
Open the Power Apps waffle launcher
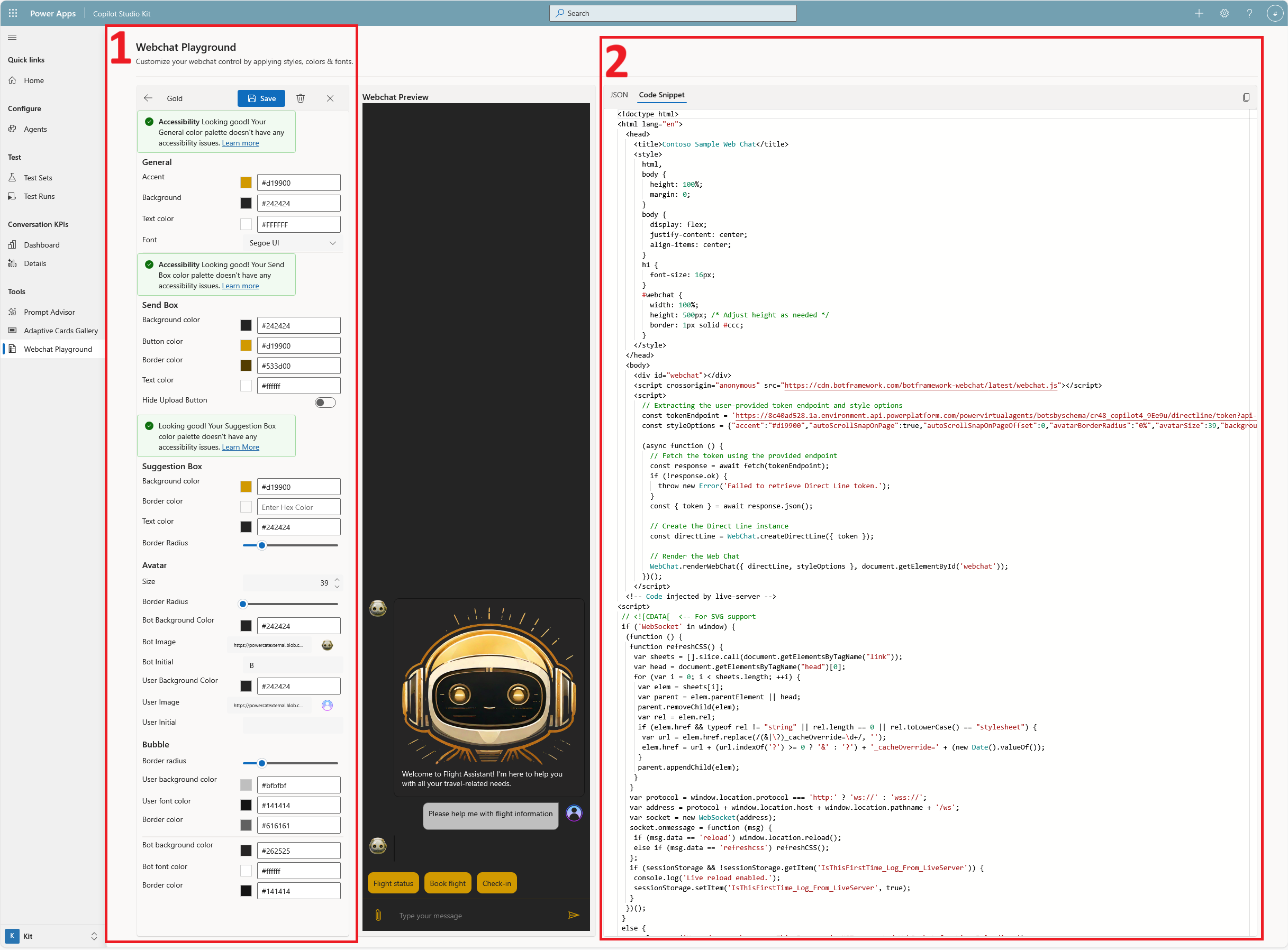tap(13, 13)
